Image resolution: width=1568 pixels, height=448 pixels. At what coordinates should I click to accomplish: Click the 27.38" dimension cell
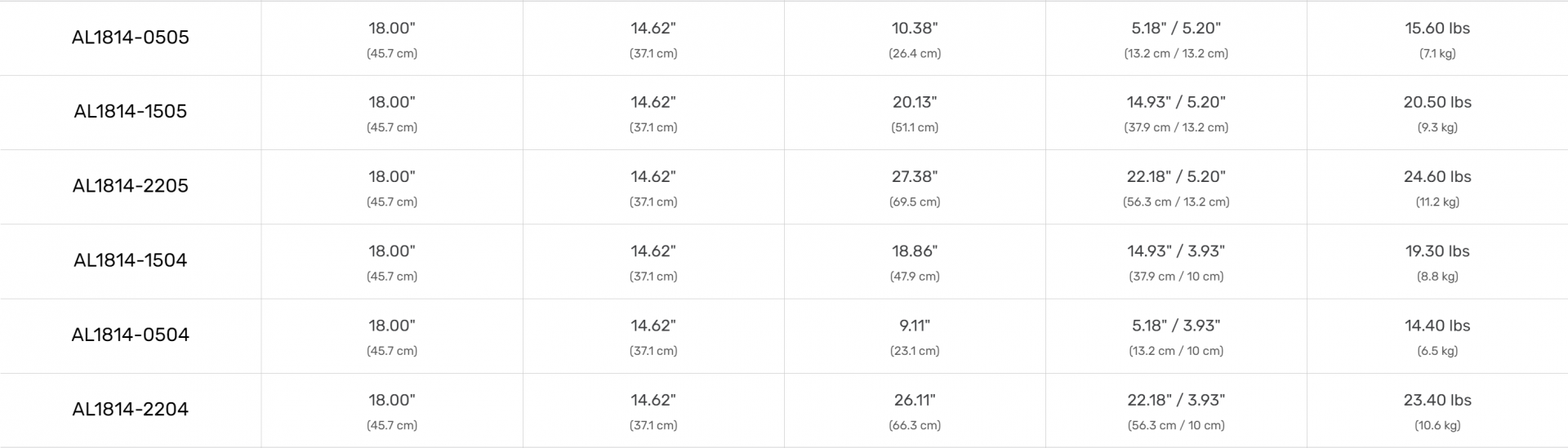(x=915, y=177)
